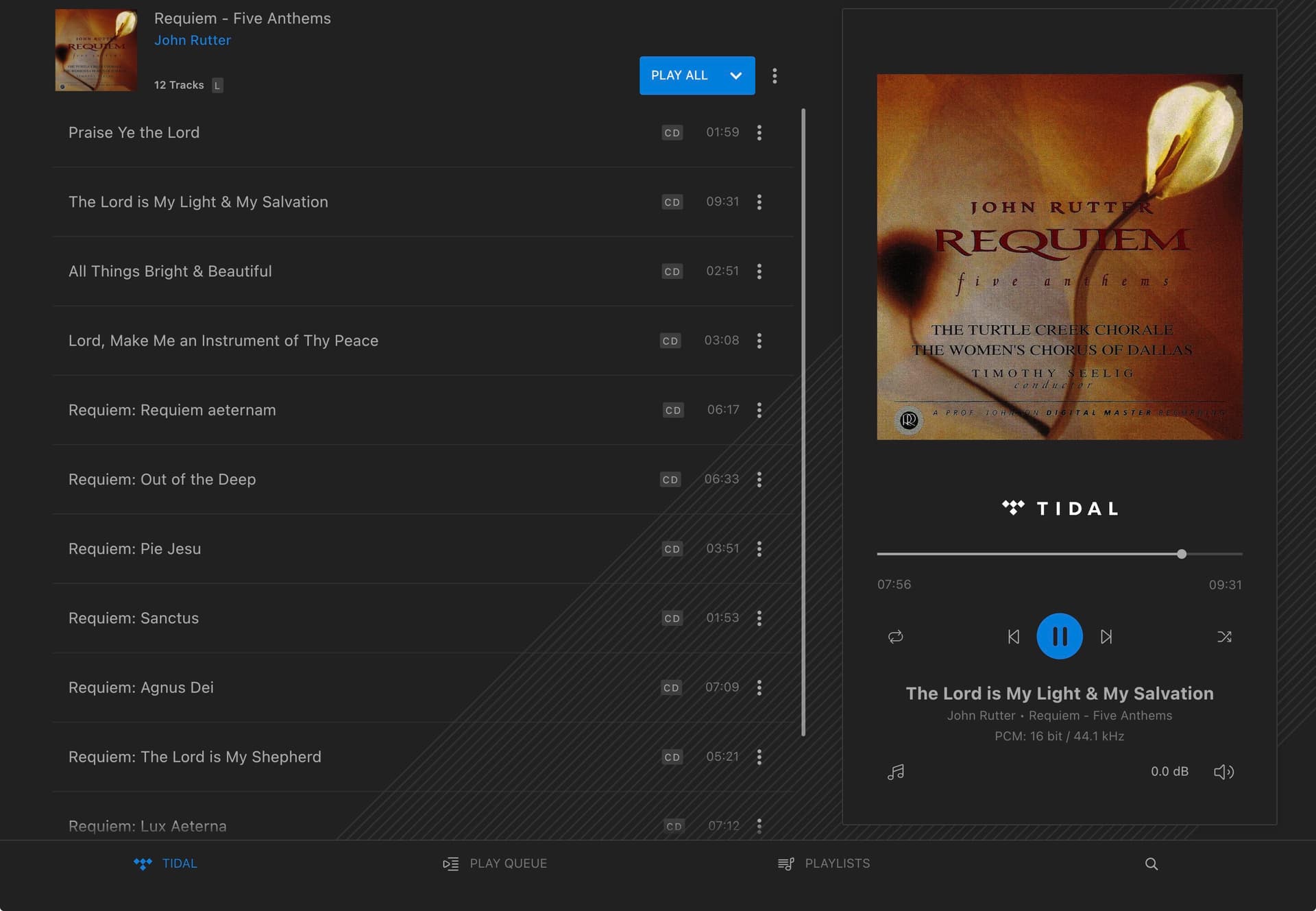Skip to the next track
The height and width of the screenshot is (911, 1316).
(x=1106, y=637)
